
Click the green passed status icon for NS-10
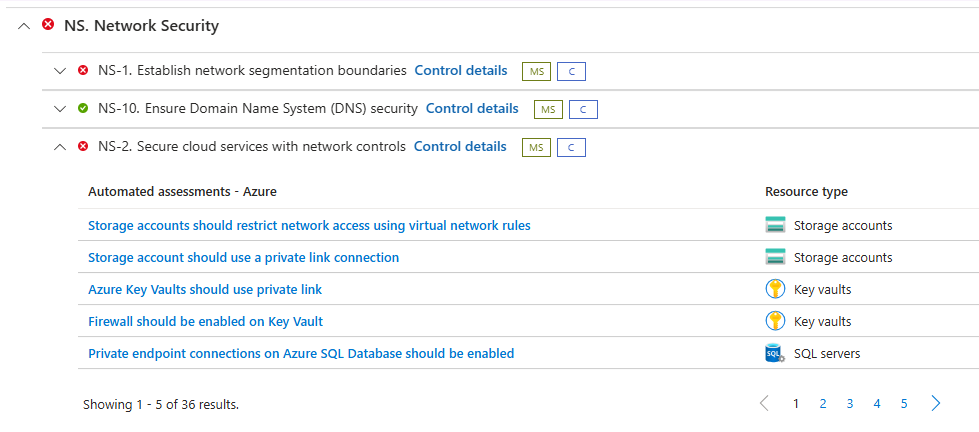coord(83,108)
